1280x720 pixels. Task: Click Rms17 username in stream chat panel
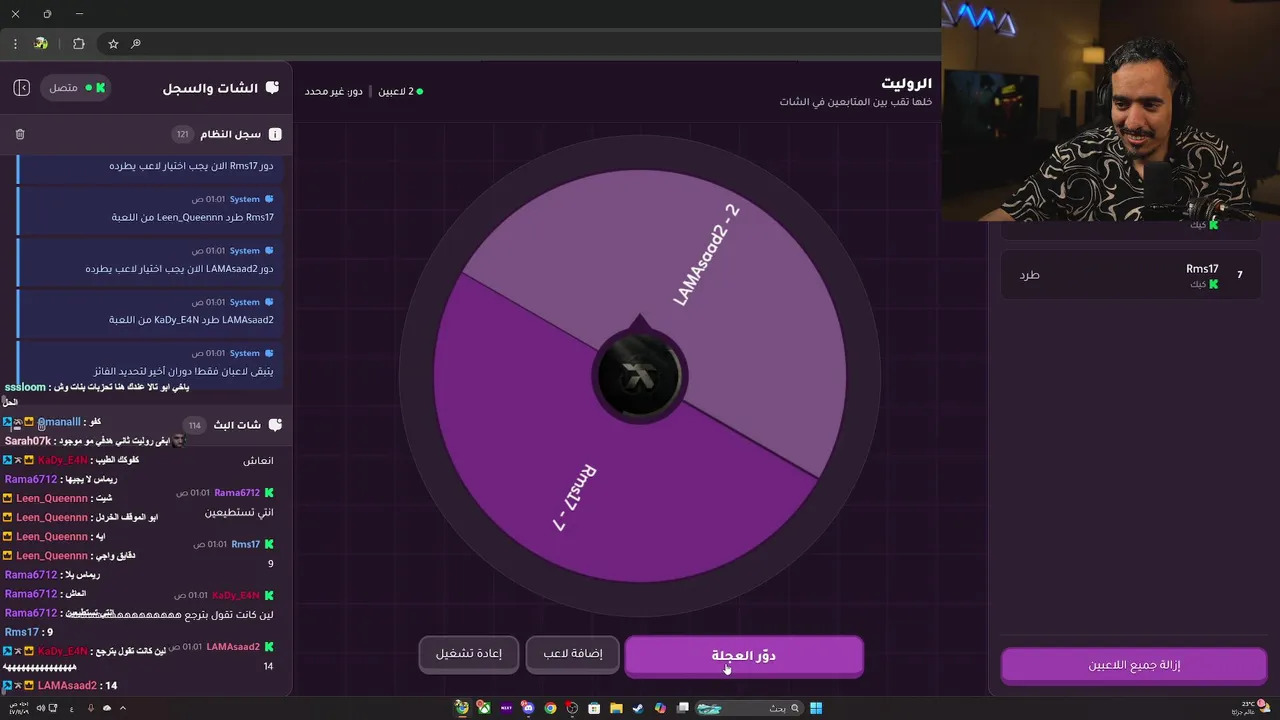[x=246, y=544]
